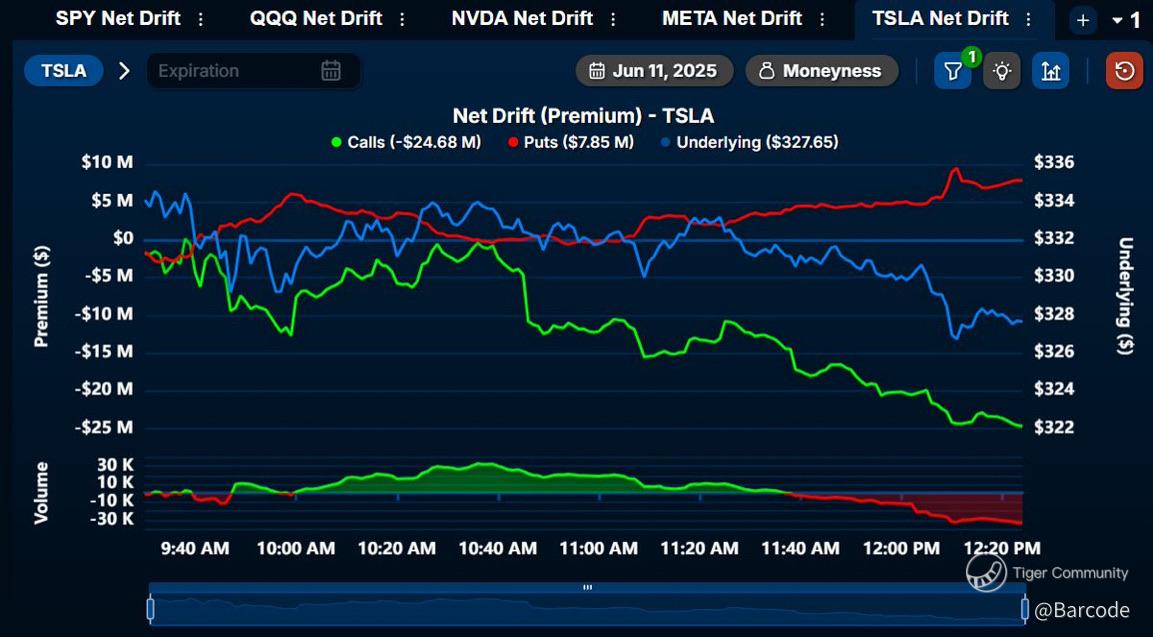1153x637 pixels.
Task: Grab the right range slider handle
Action: tap(1024, 609)
